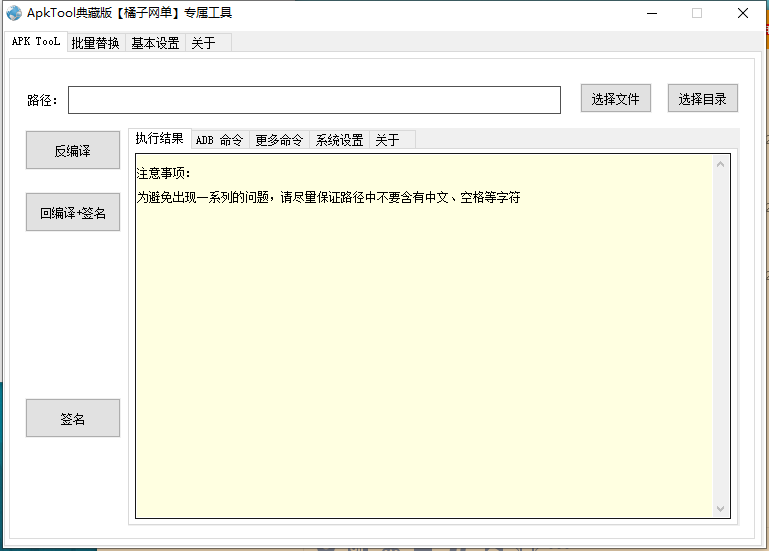
Task: Select the 关于 tab next to 基本设置
Action: point(203,43)
